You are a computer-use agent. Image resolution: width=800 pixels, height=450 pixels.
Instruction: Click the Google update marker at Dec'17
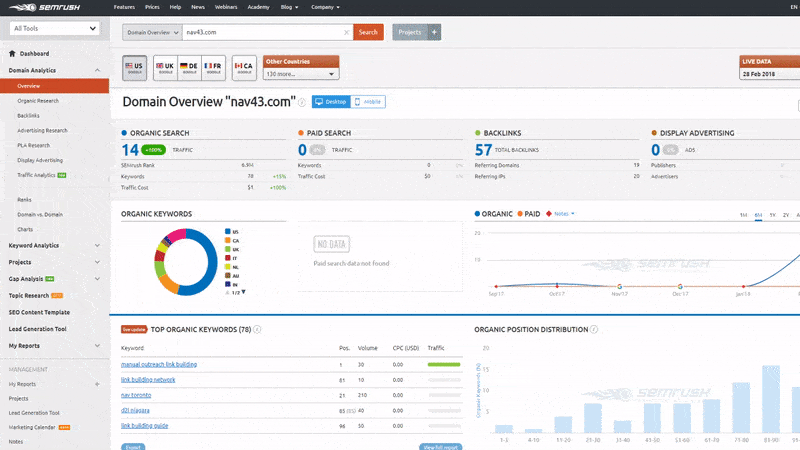point(680,286)
